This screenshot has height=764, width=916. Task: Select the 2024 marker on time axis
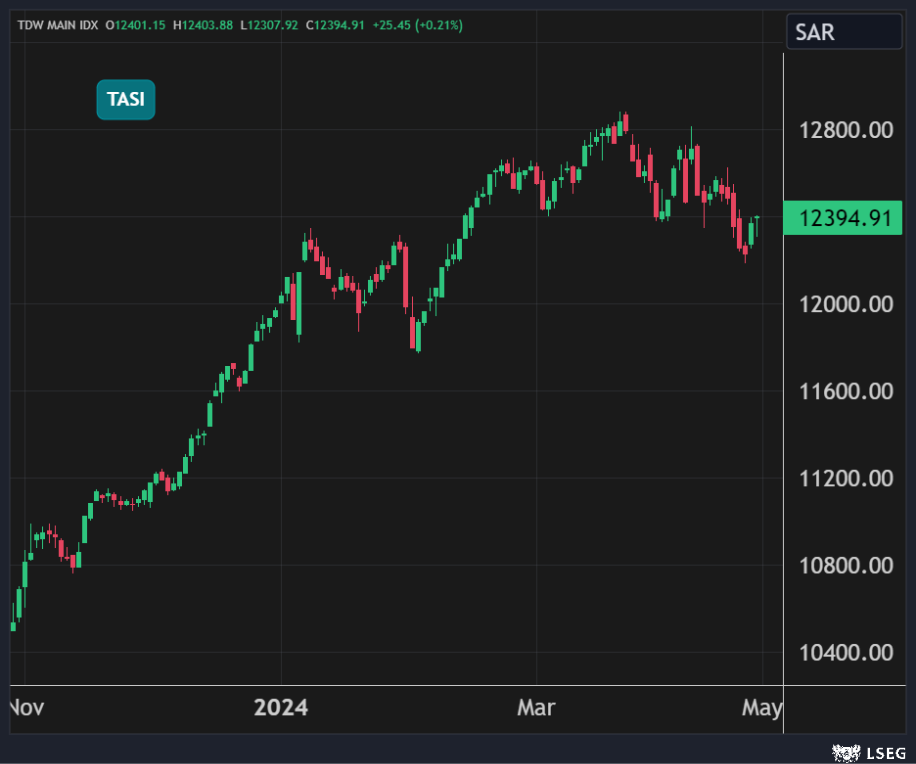click(281, 708)
